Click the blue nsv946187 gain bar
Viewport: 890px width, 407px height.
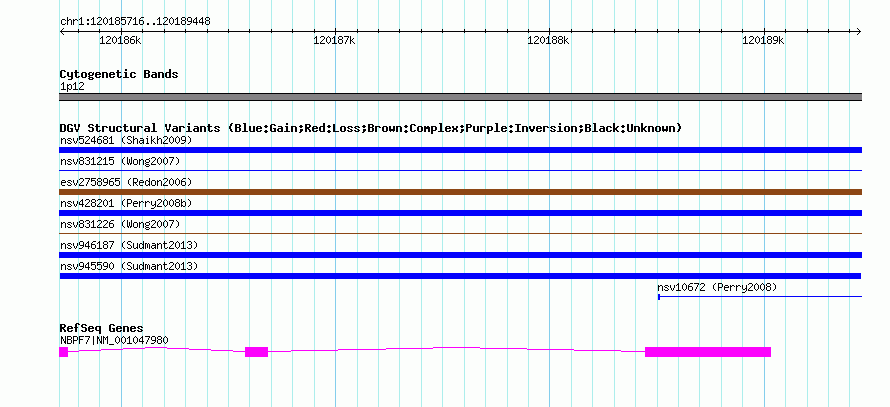[x=460, y=255]
